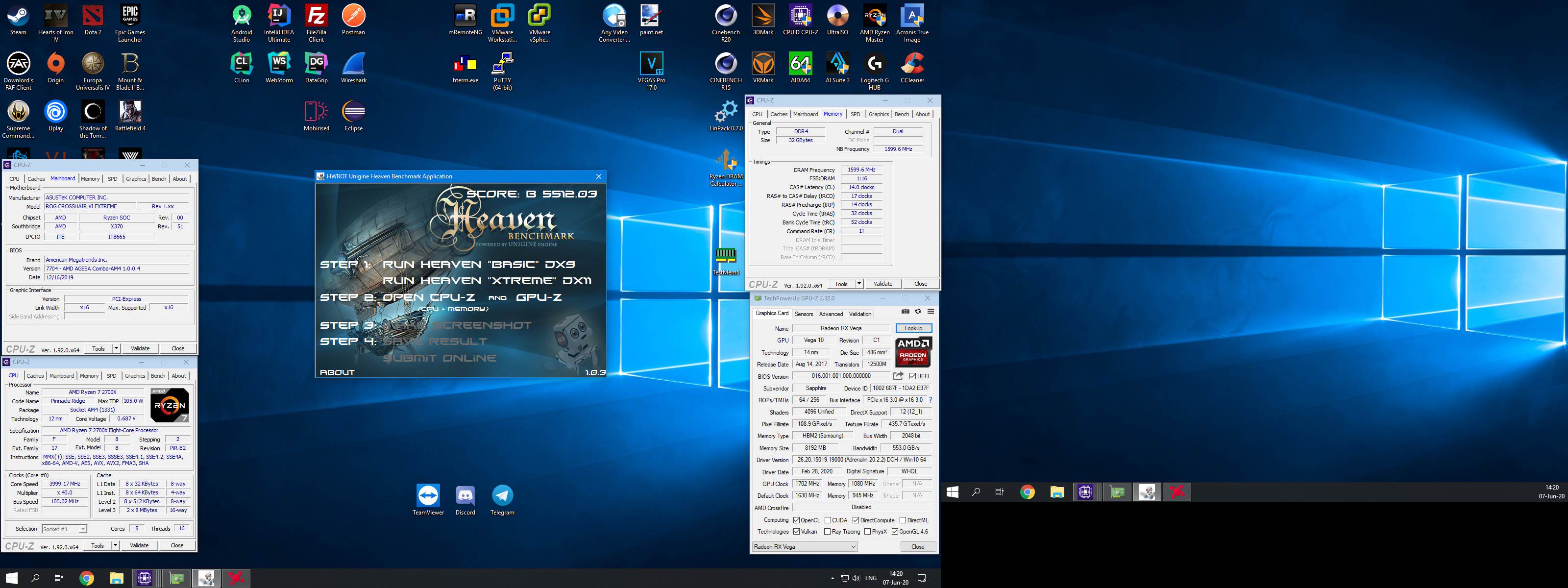Toggle PhysX checkbox in GPU-Z
The image size is (1568, 588).
(867, 532)
